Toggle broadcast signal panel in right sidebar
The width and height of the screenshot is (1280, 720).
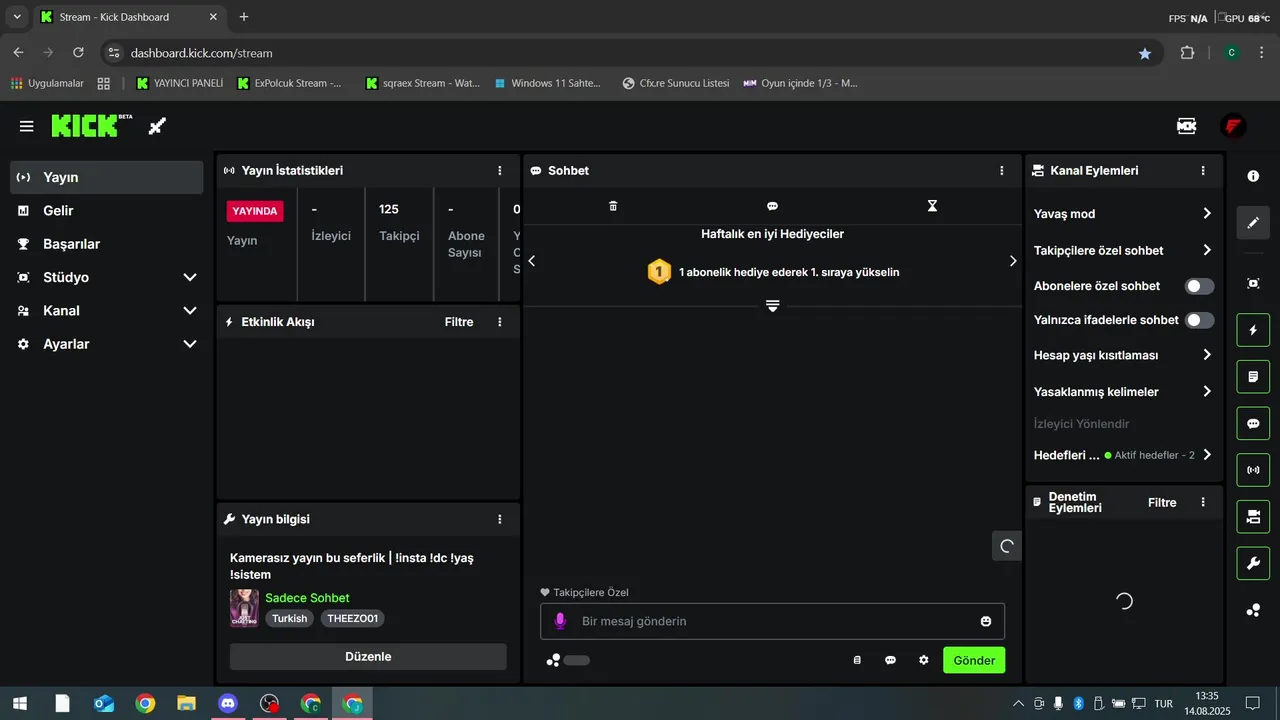[1253, 470]
